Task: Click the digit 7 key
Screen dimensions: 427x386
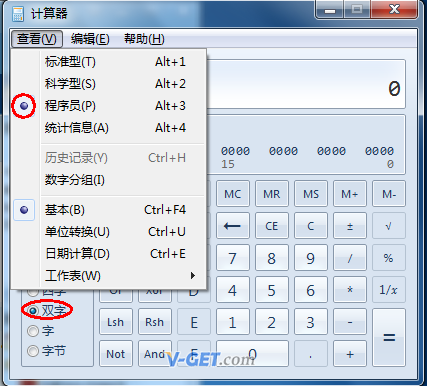Action: [233, 258]
